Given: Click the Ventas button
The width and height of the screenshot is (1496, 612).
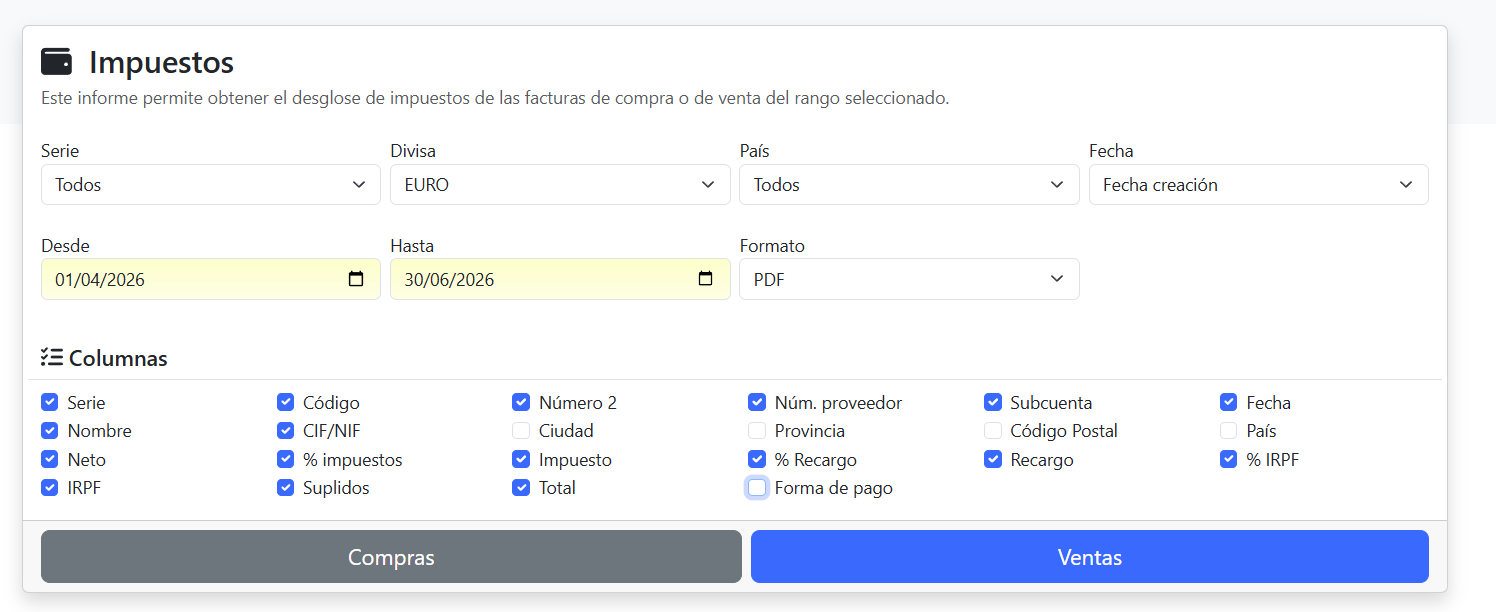Looking at the screenshot, I should tap(1090, 557).
